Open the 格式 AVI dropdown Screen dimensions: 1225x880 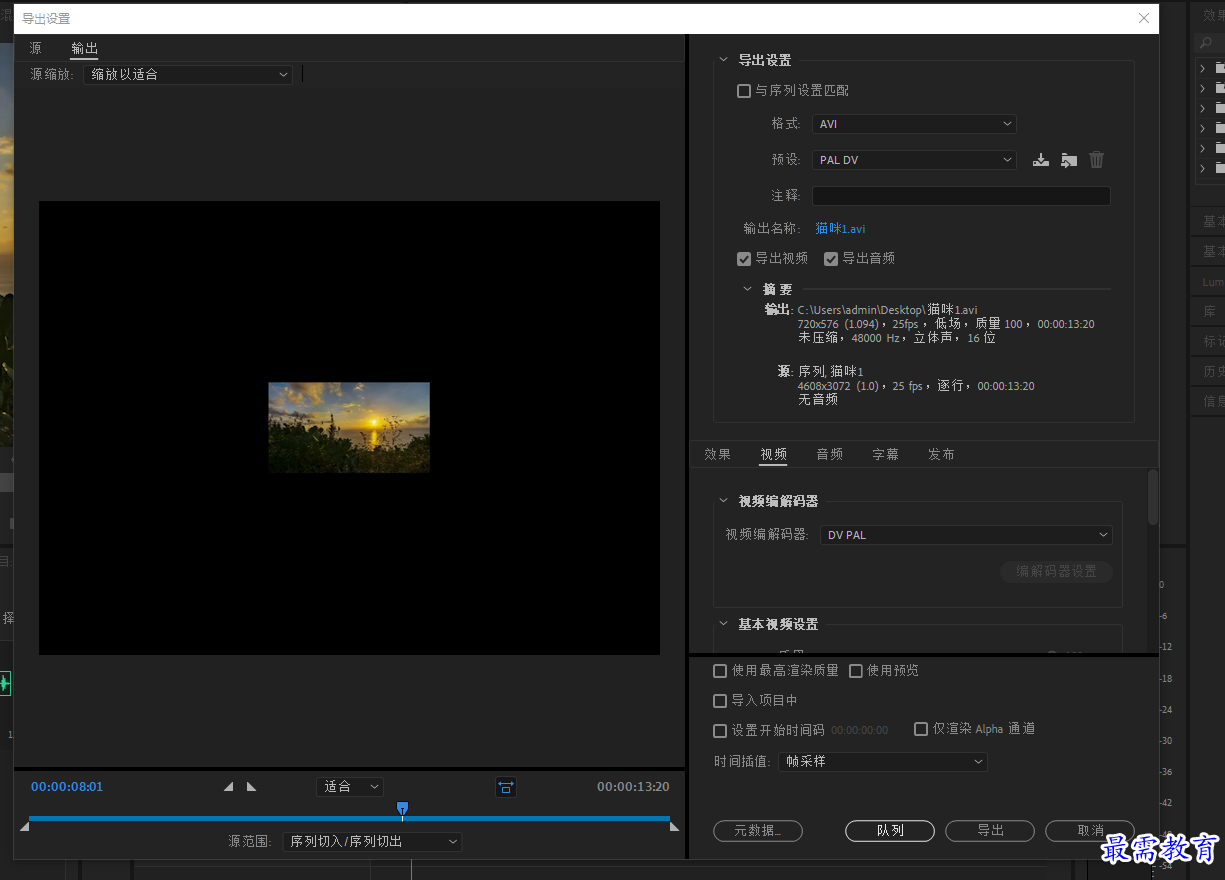point(914,124)
